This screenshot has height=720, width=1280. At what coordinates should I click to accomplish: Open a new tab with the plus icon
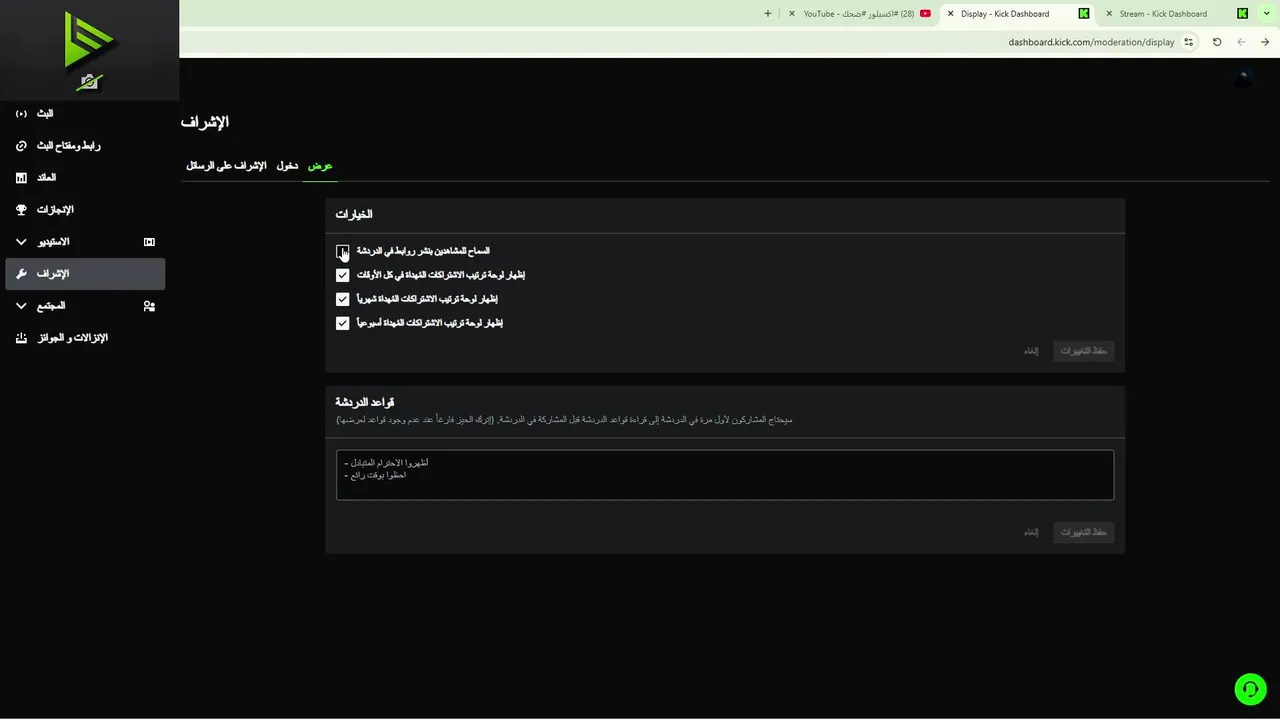point(768,14)
